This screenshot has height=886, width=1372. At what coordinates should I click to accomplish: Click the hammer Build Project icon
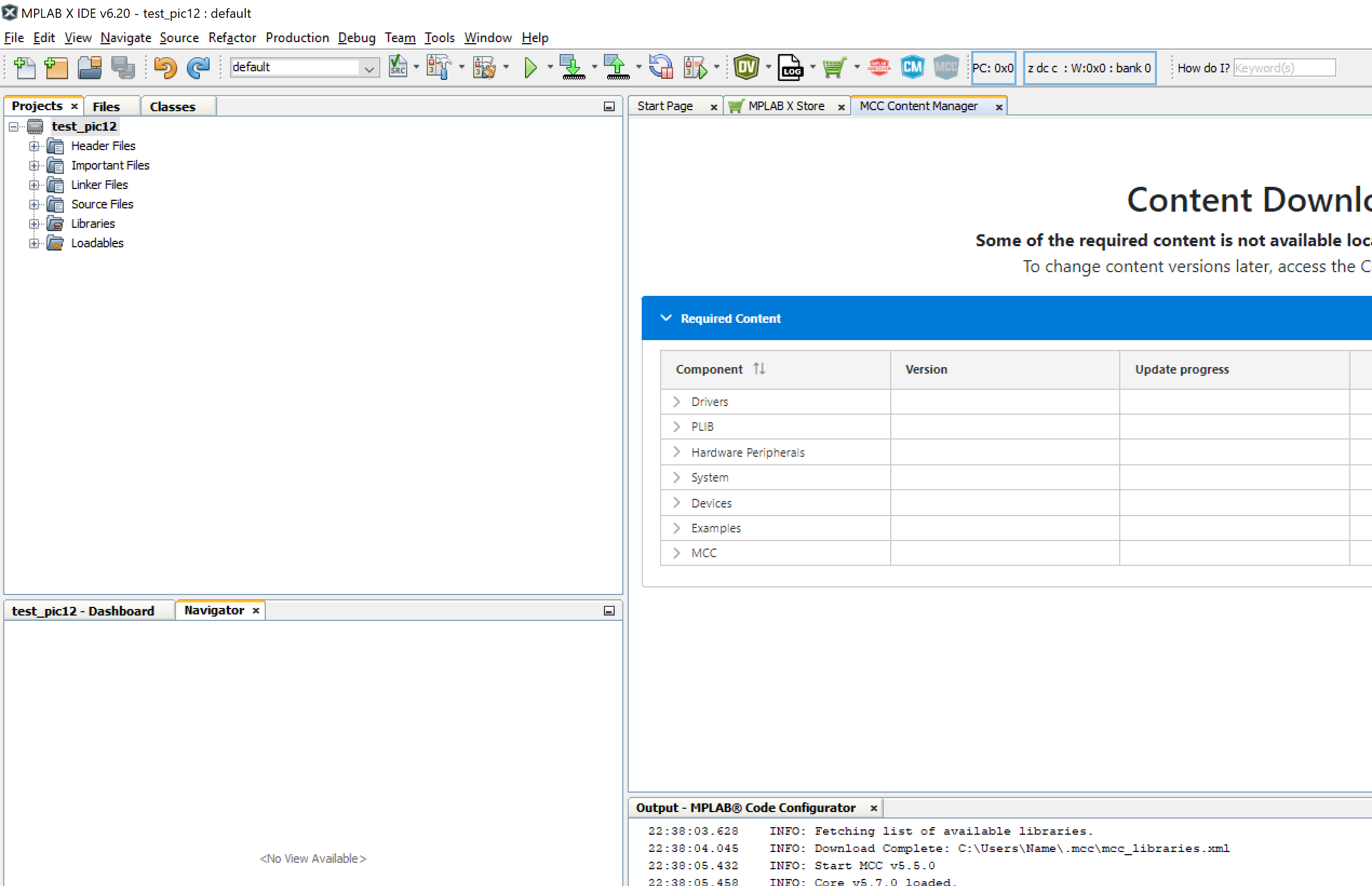click(x=439, y=67)
